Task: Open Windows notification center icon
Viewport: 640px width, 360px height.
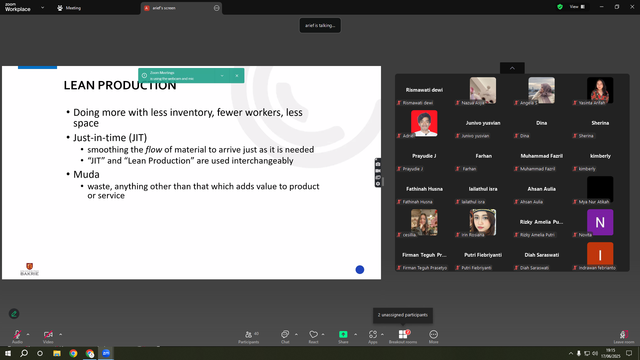Action: pyautogui.click(x=629, y=353)
